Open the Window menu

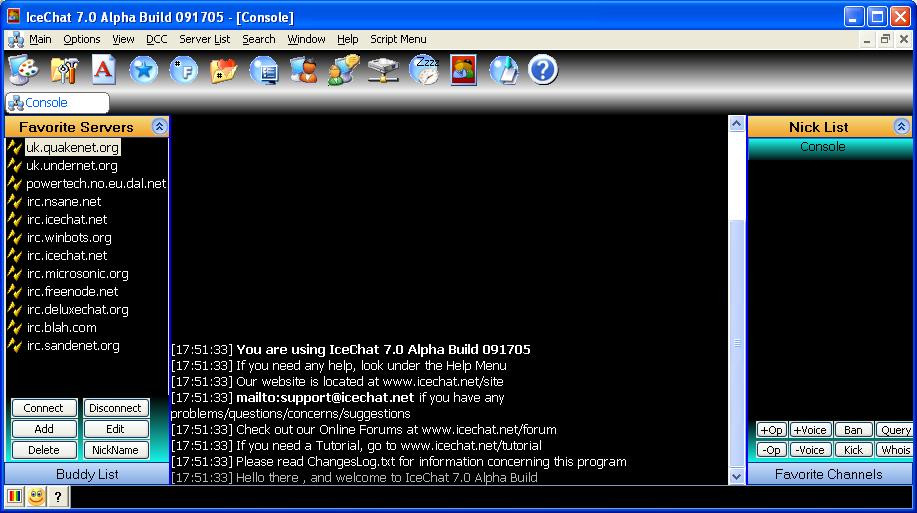[306, 39]
